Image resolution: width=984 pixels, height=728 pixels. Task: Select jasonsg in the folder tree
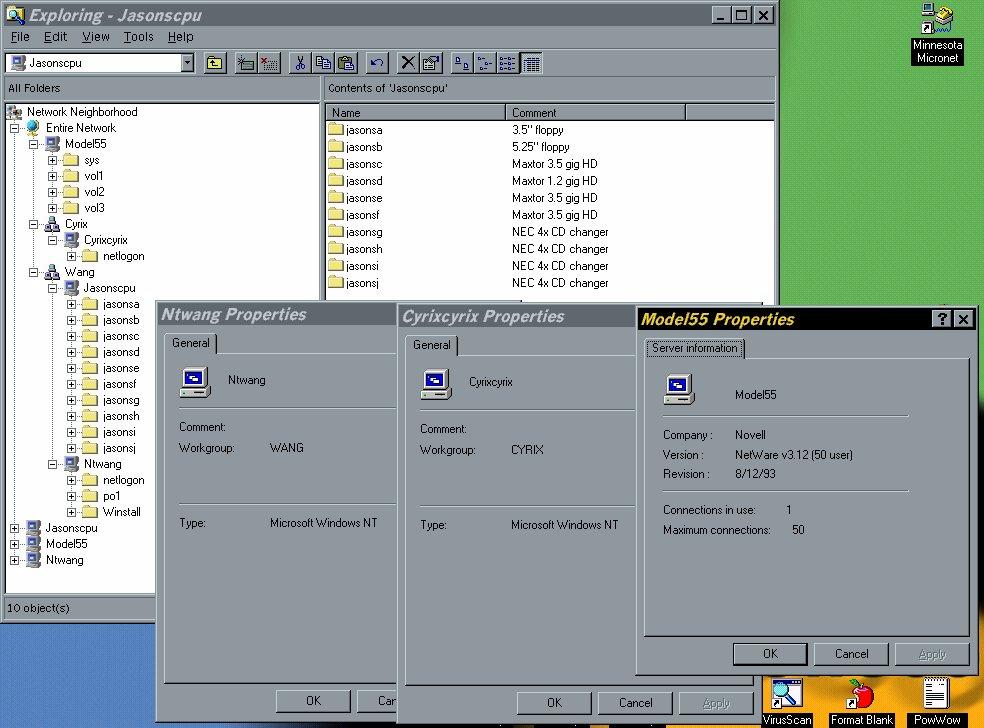(x=121, y=400)
